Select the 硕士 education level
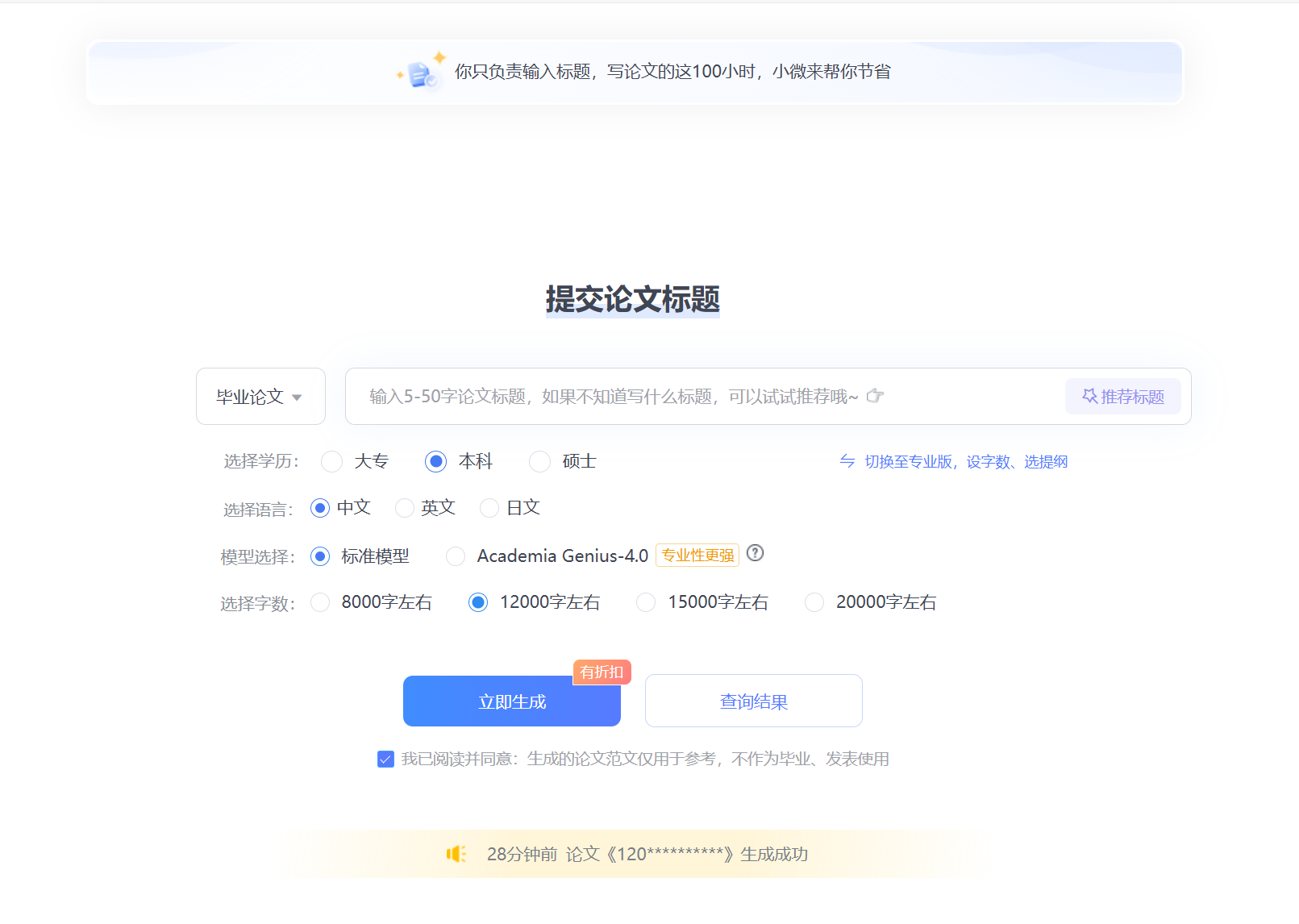 (539, 461)
